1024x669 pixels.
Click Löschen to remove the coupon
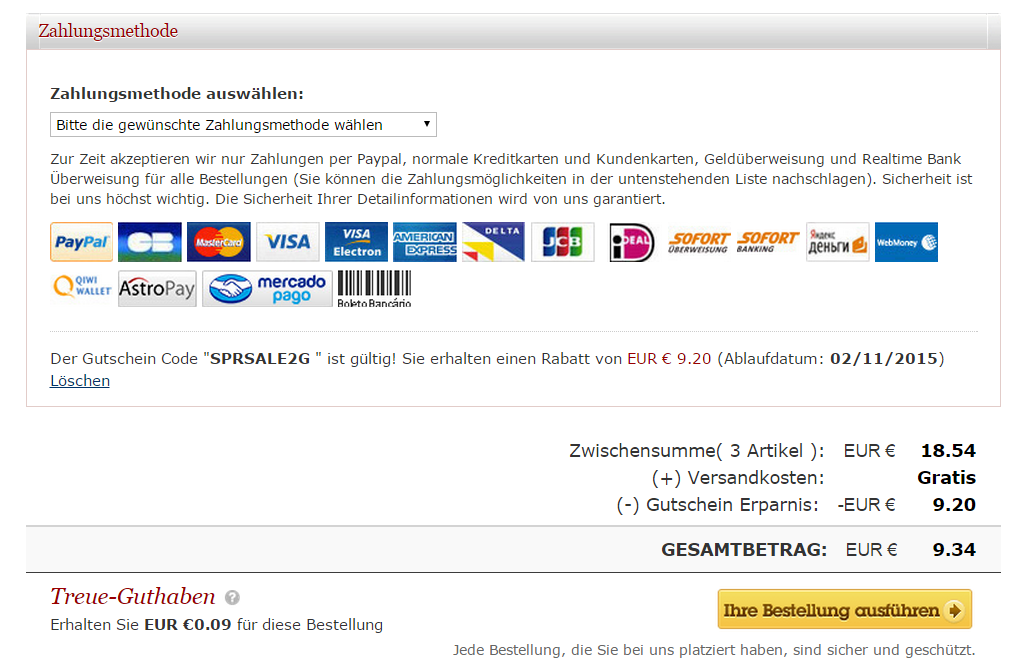80,381
